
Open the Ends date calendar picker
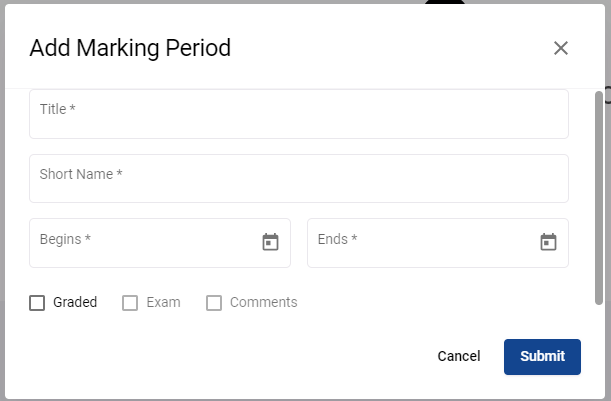coord(548,242)
